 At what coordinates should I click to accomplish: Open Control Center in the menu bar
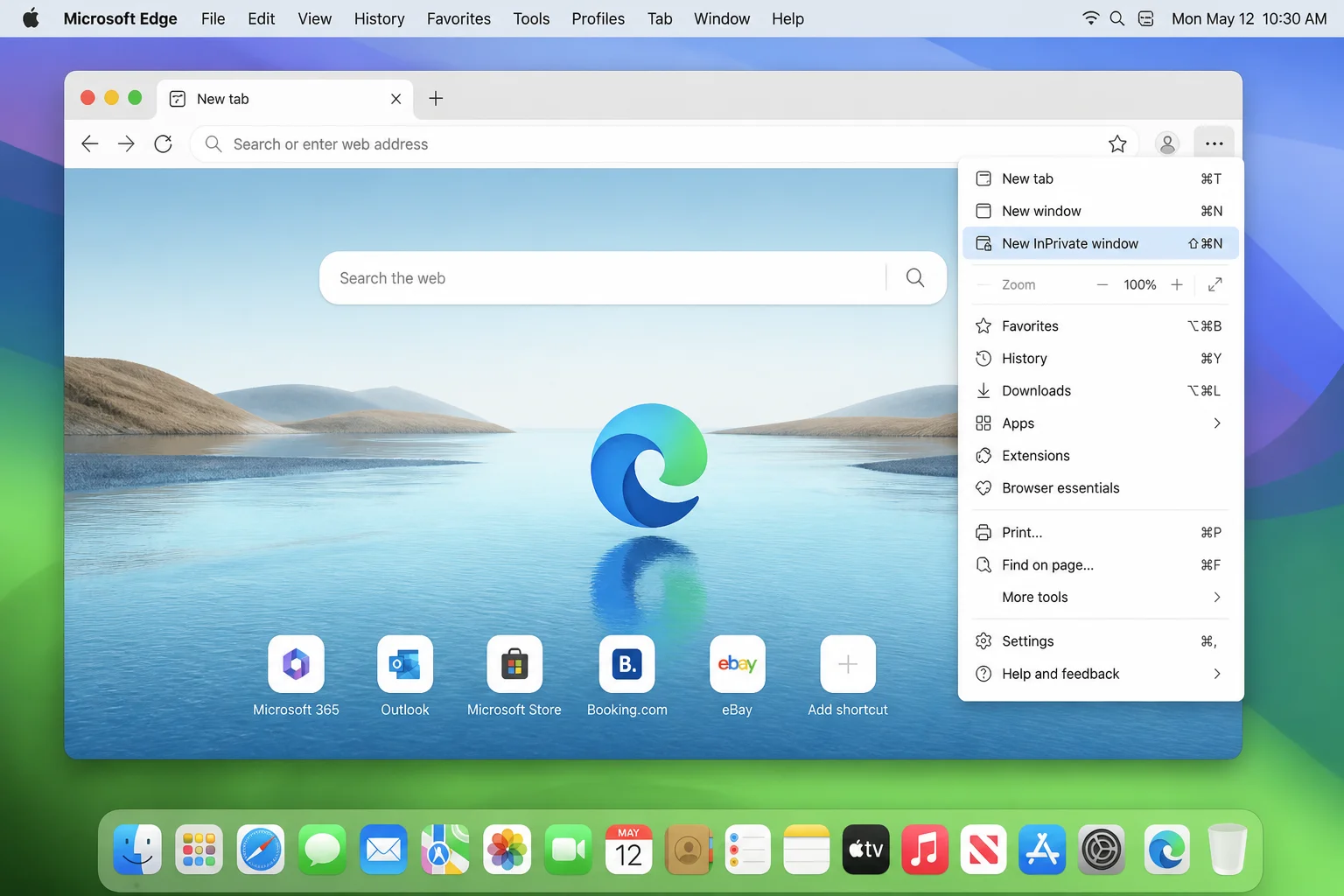[1146, 18]
